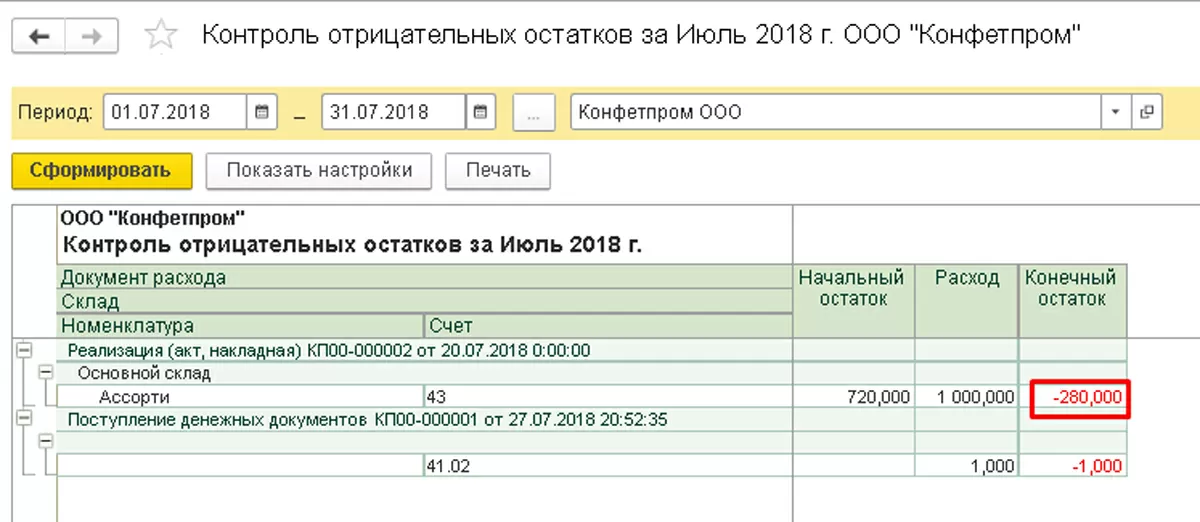
Task: Open calendar for start date 01.07.2018
Action: [261, 112]
